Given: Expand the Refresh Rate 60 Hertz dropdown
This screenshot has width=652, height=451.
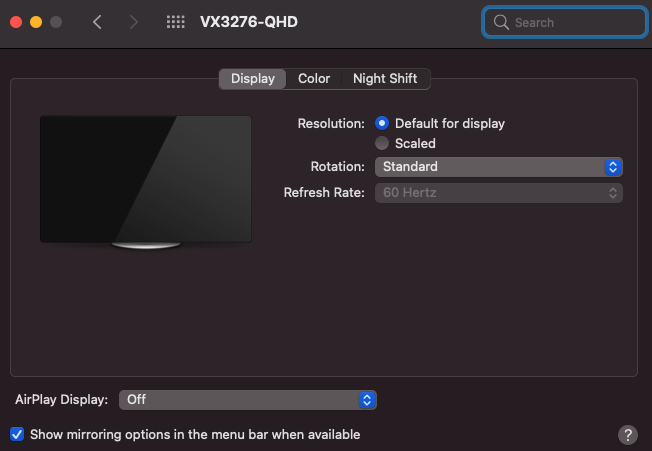Looking at the screenshot, I should click(x=498, y=192).
